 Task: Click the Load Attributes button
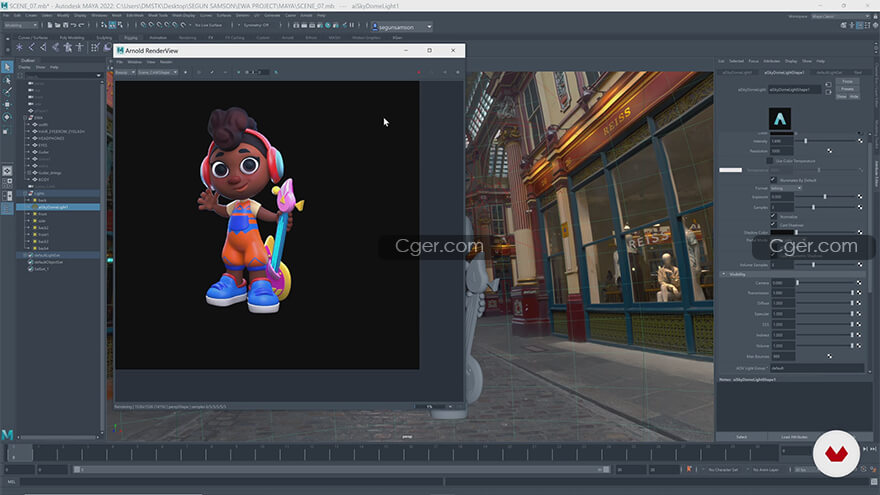(794, 437)
